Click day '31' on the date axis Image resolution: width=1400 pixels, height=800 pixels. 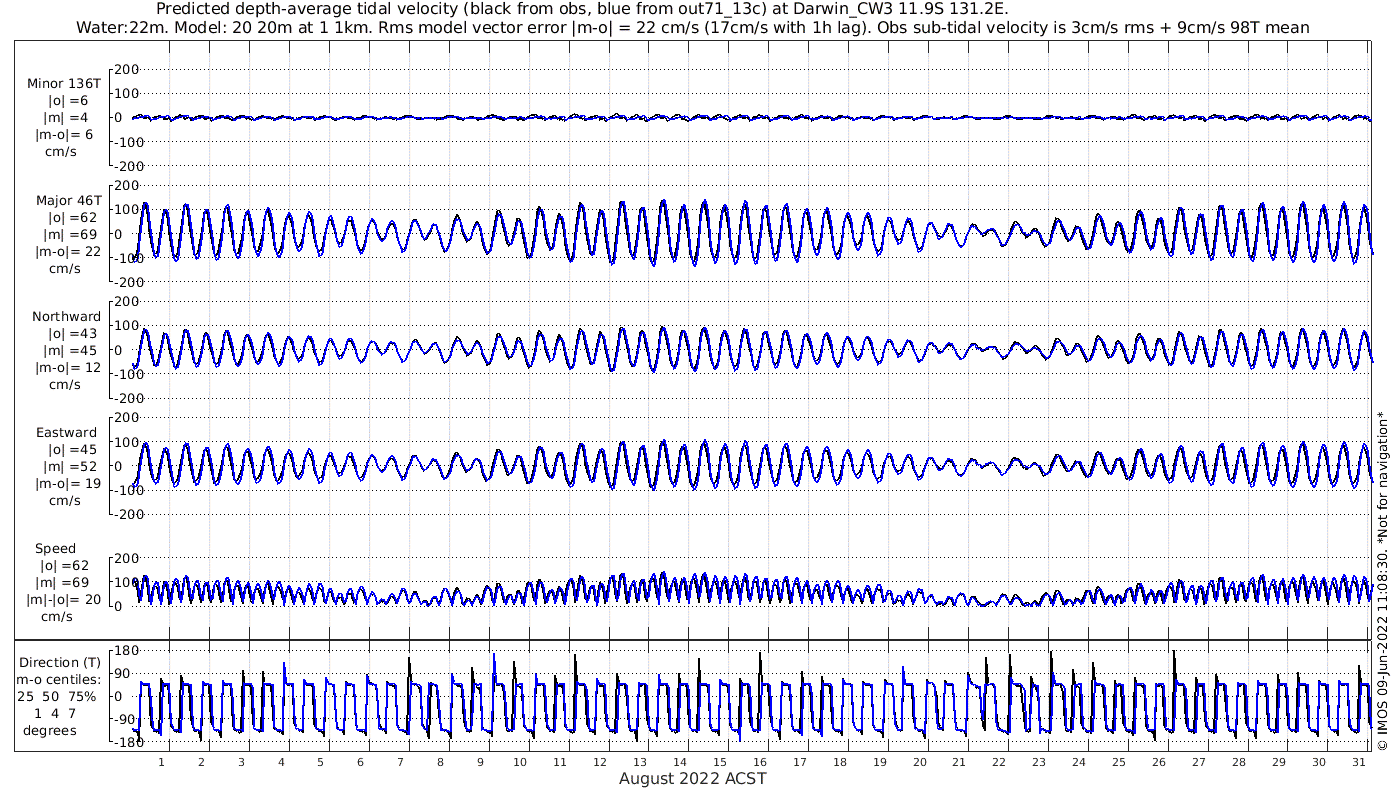coord(1358,762)
